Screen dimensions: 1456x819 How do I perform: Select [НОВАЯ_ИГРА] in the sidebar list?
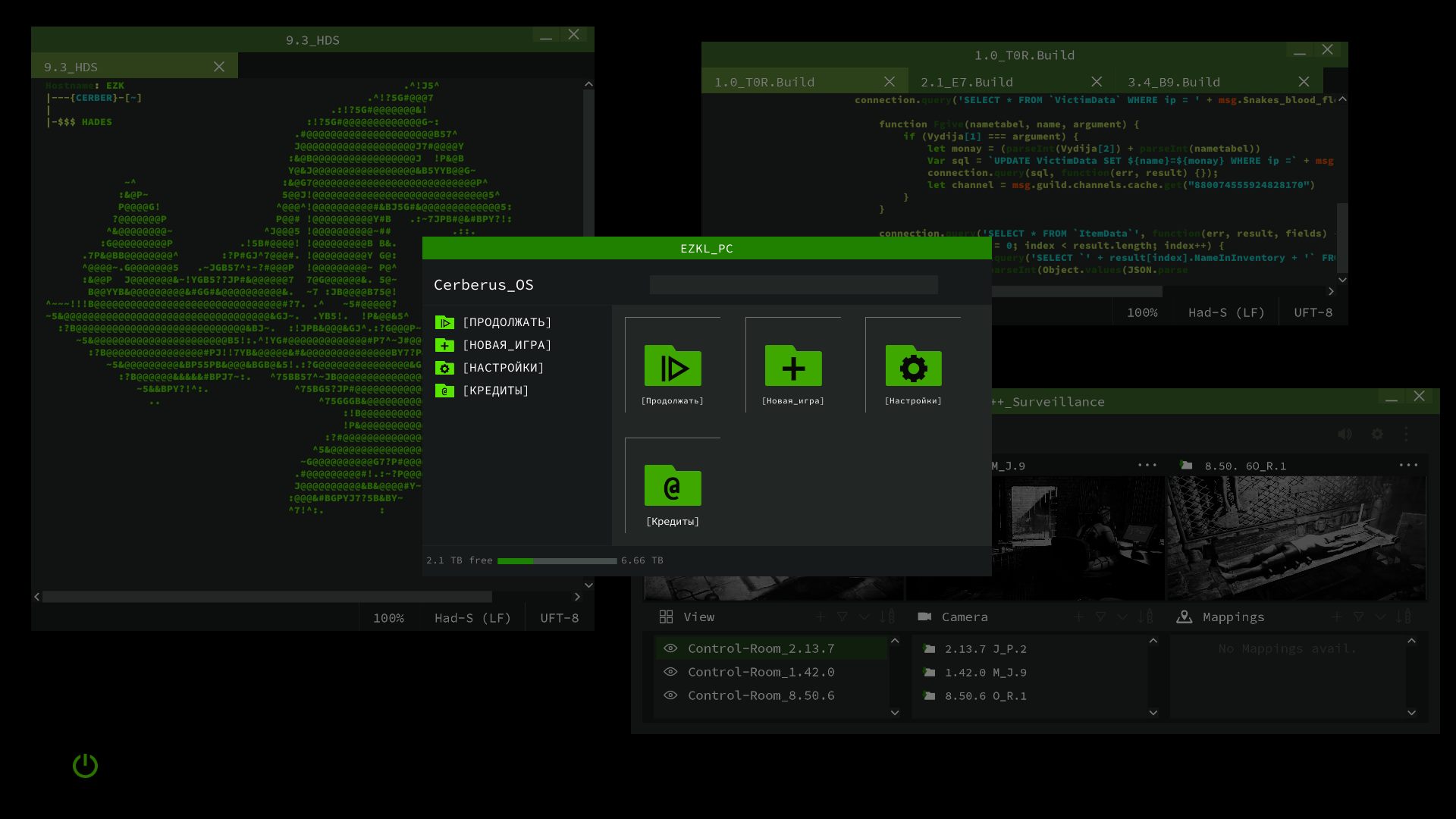[x=507, y=345]
